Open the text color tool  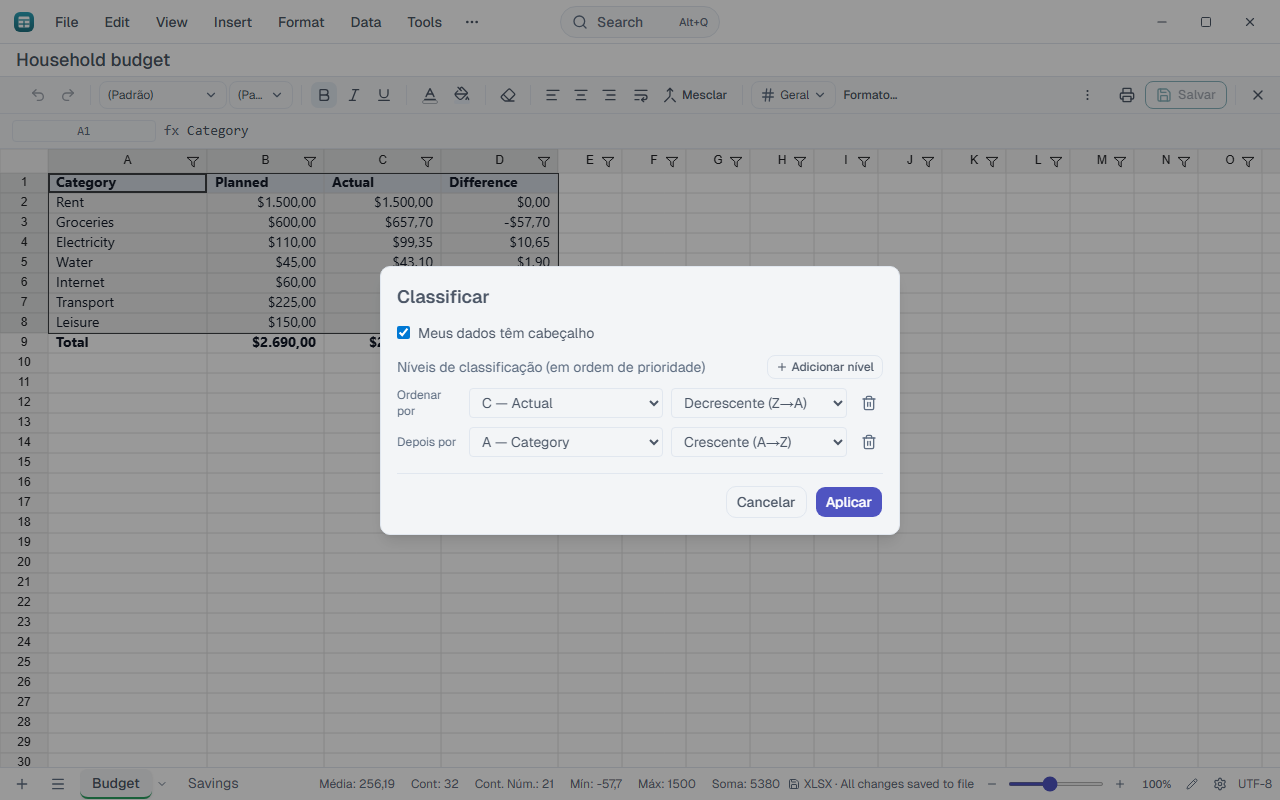pyautogui.click(x=430, y=95)
